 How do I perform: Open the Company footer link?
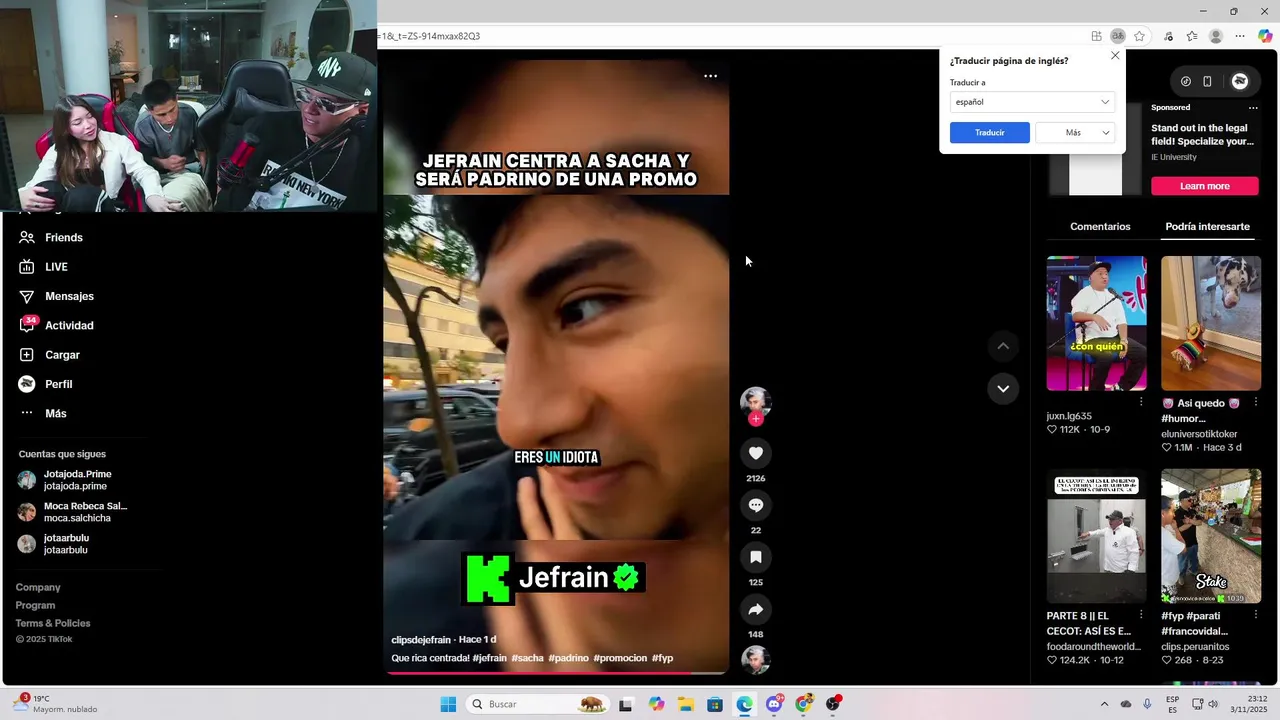[x=38, y=587]
